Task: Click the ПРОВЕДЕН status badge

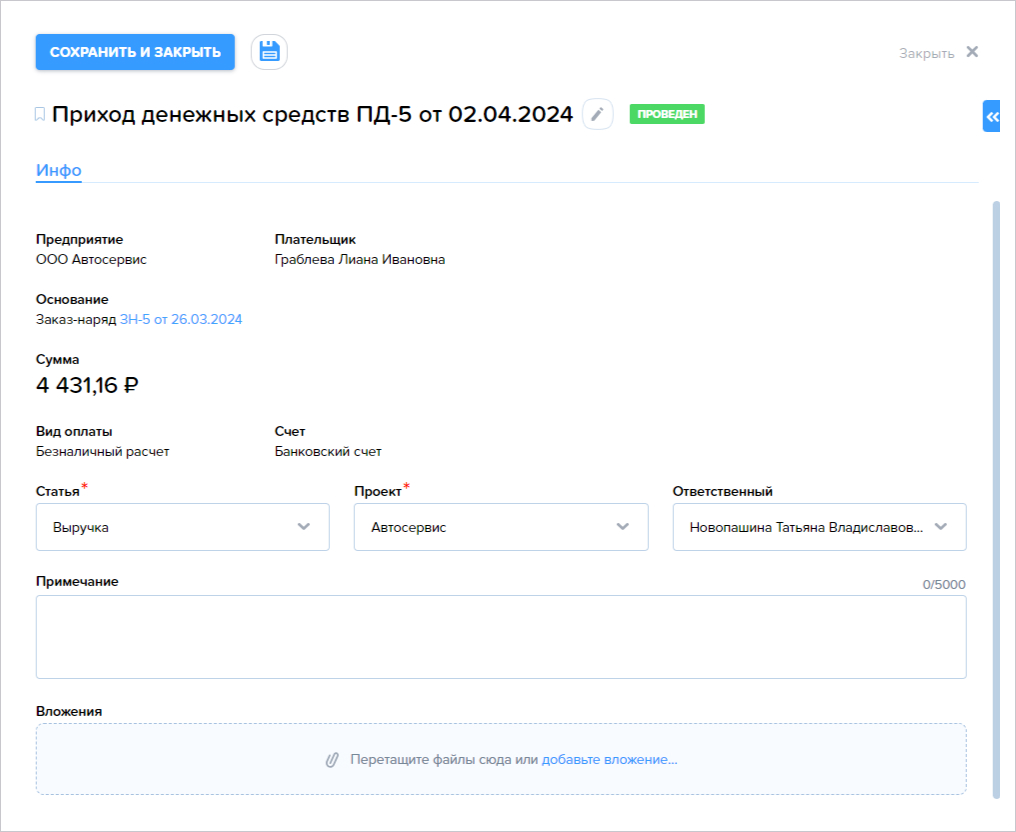Action: tap(667, 114)
